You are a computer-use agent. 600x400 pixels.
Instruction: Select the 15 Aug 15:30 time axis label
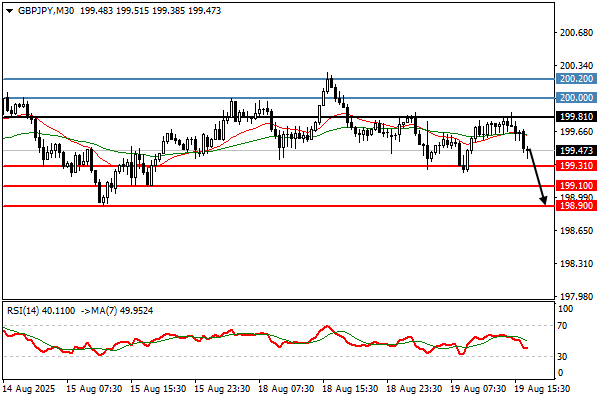coord(158,389)
